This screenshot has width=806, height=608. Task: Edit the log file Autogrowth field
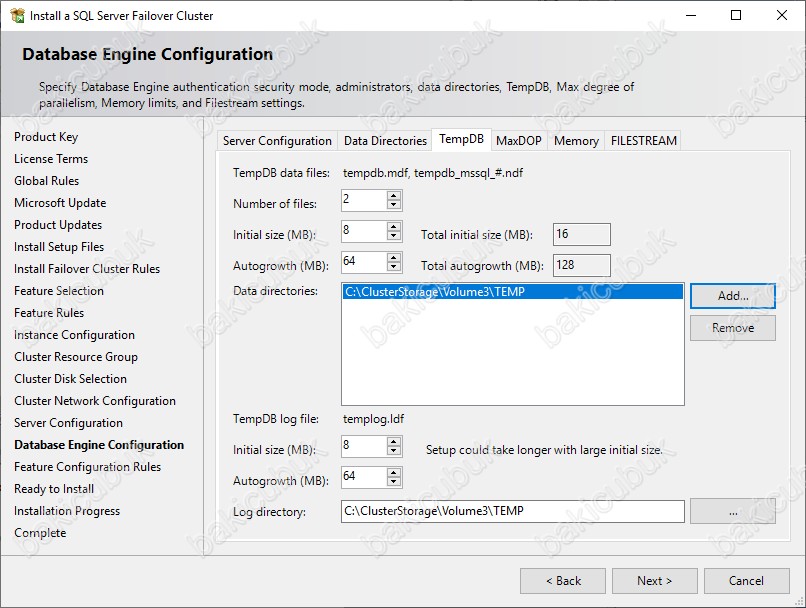coord(364,477)
